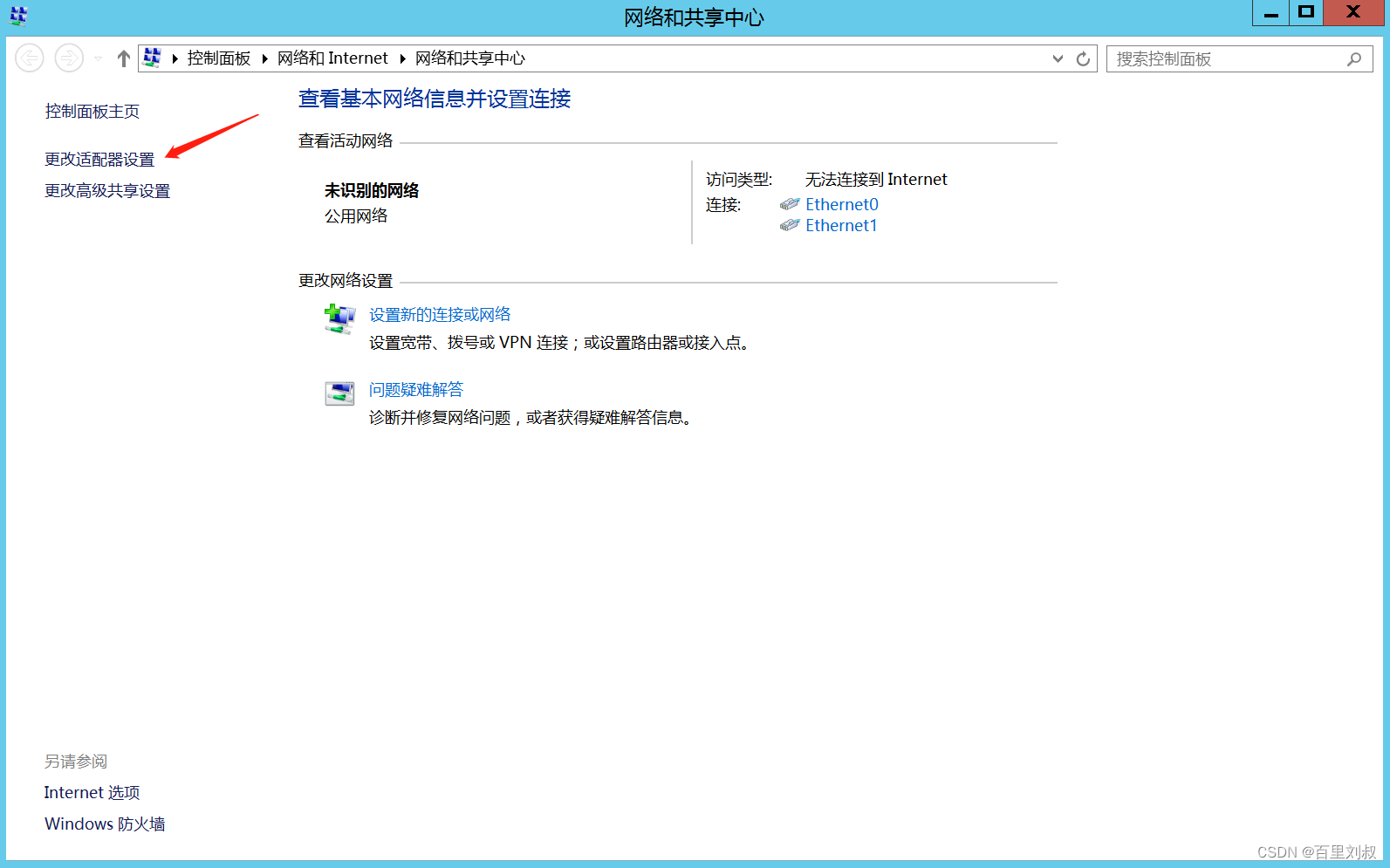Click the Control Panel icon in address bar
The height and width of the screenshot is (868, 1390).
click(152, 58)
